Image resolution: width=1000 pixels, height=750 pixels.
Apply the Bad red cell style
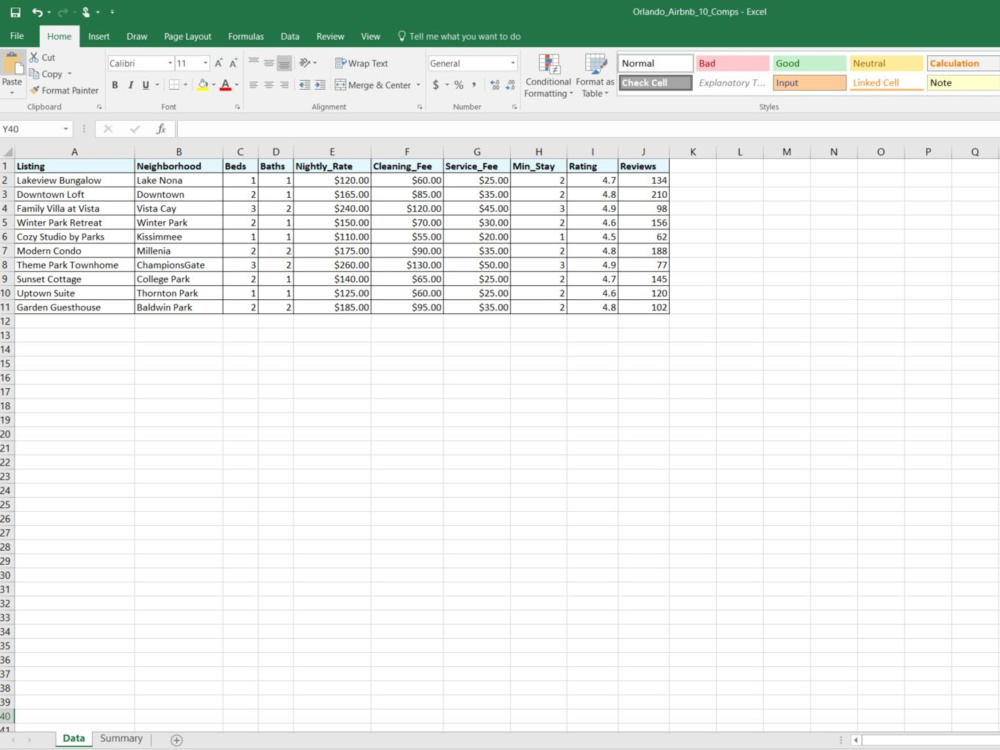(733, 63)
